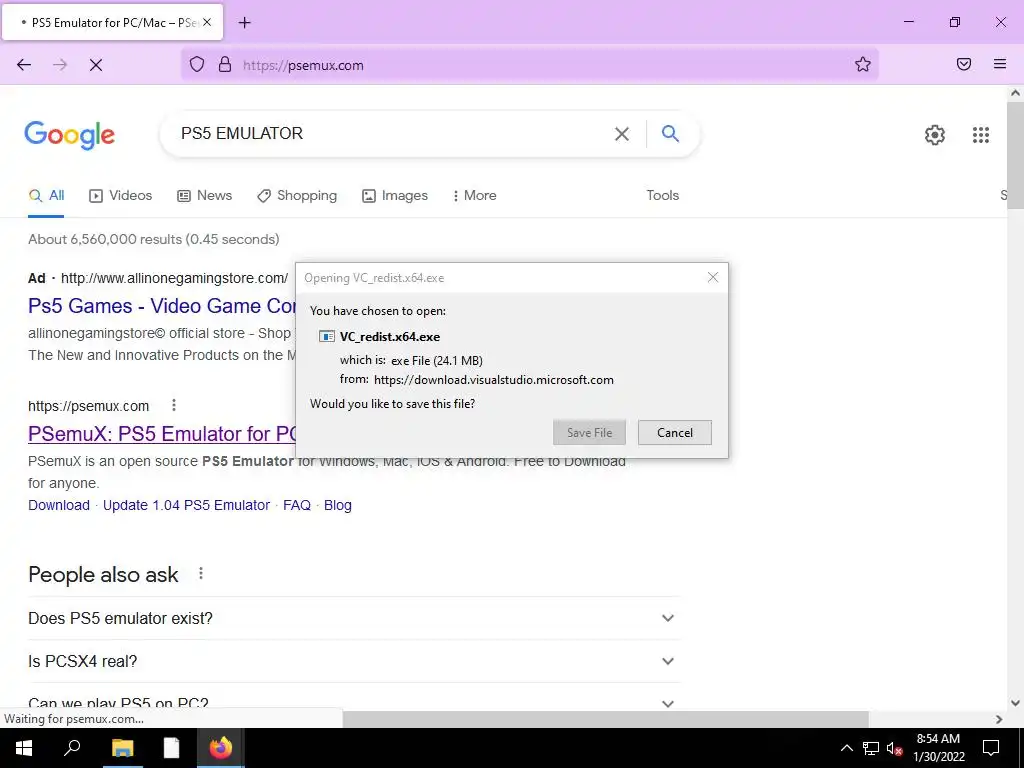Open the People also ask options dots
1024x768 pixels.
click(x=201, y=573)
